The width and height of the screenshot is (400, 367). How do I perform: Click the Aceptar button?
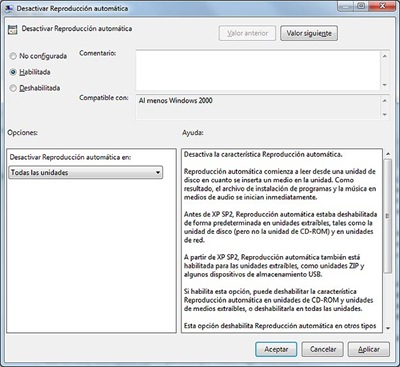pyautogui.click(x=276, y=349)
